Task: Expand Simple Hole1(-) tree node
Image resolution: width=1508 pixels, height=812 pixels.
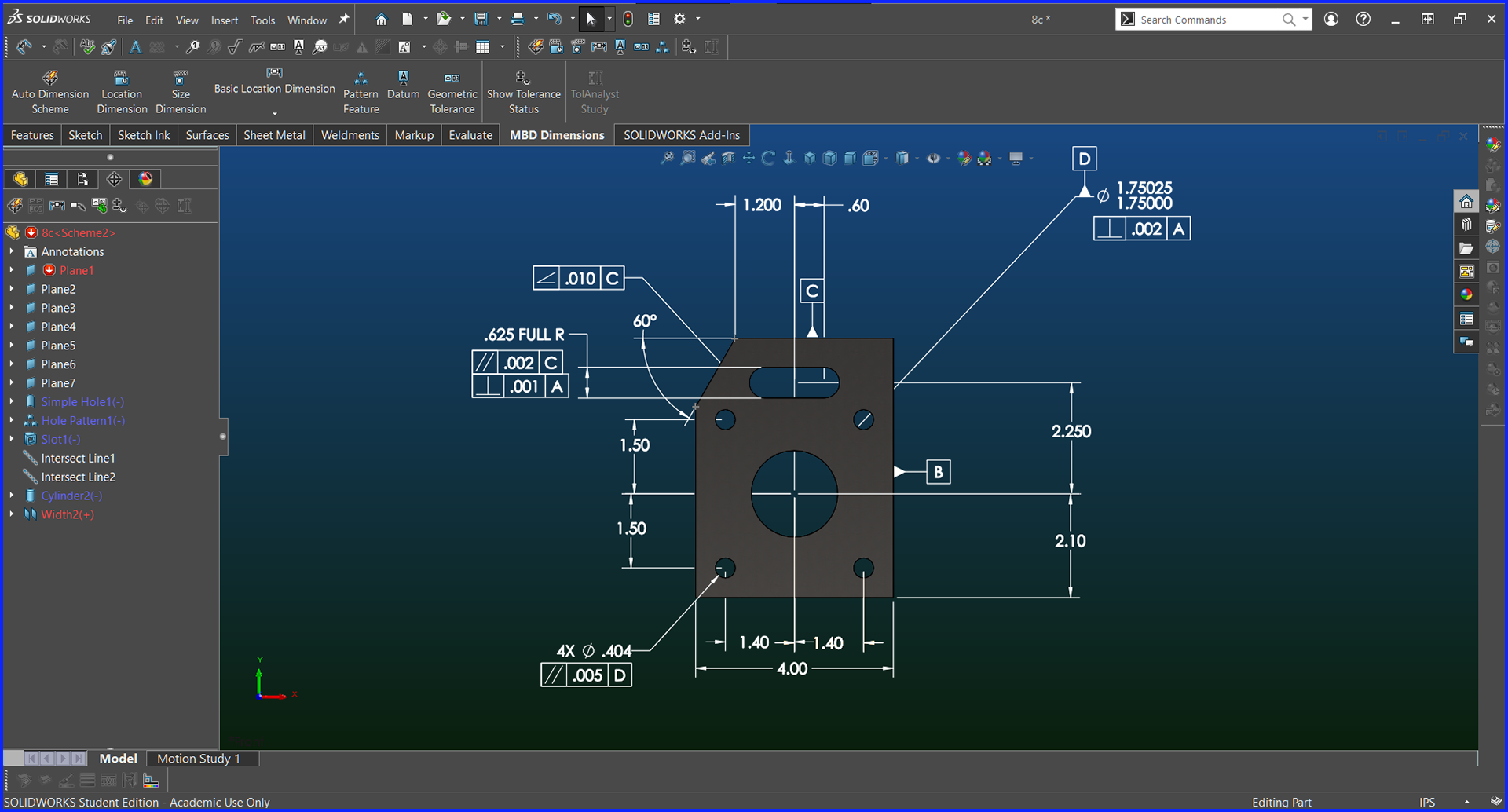Action: pyautogui.click(x=12, y=401)
